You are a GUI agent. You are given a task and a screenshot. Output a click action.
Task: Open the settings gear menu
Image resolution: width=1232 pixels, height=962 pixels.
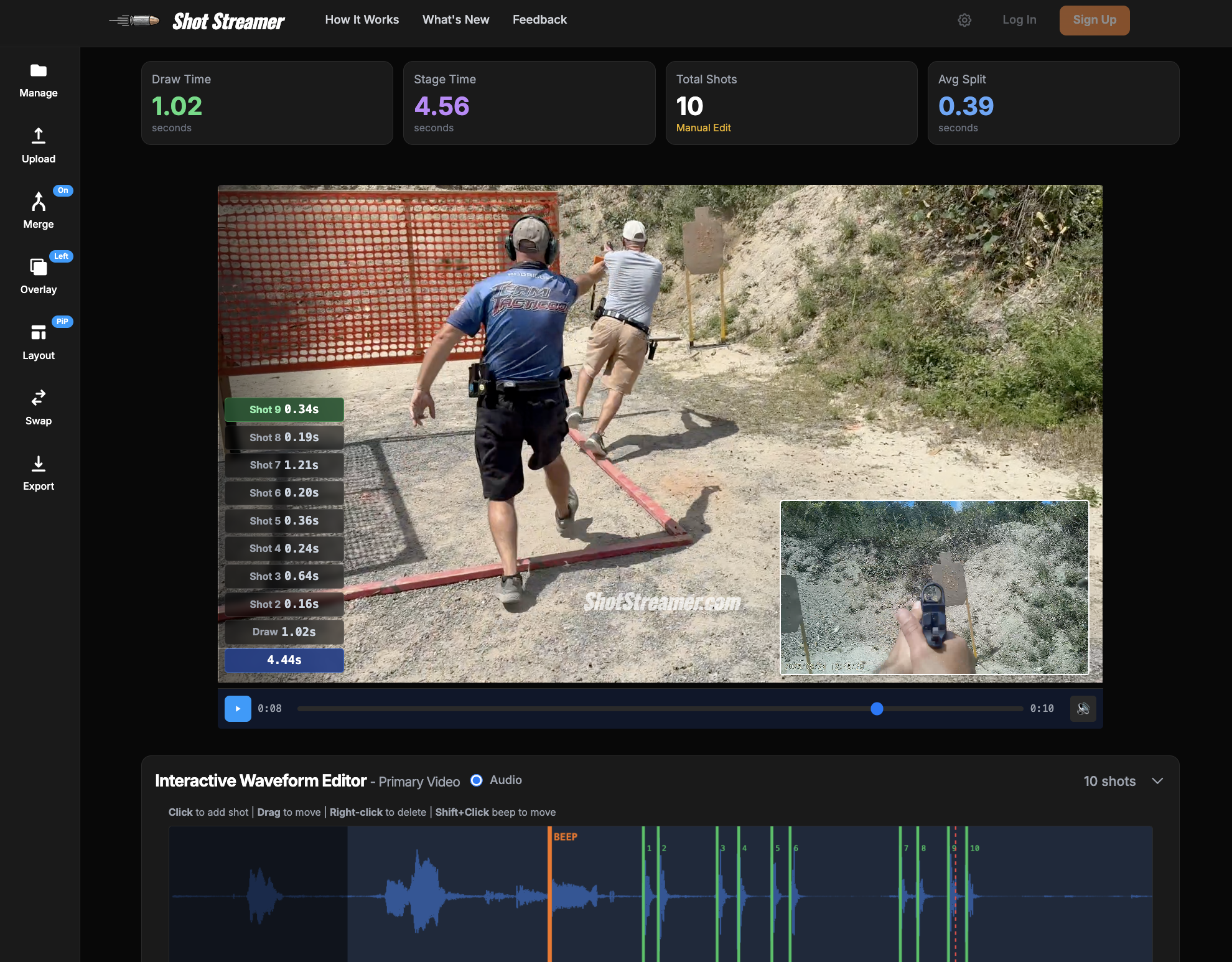click(964, 20)
